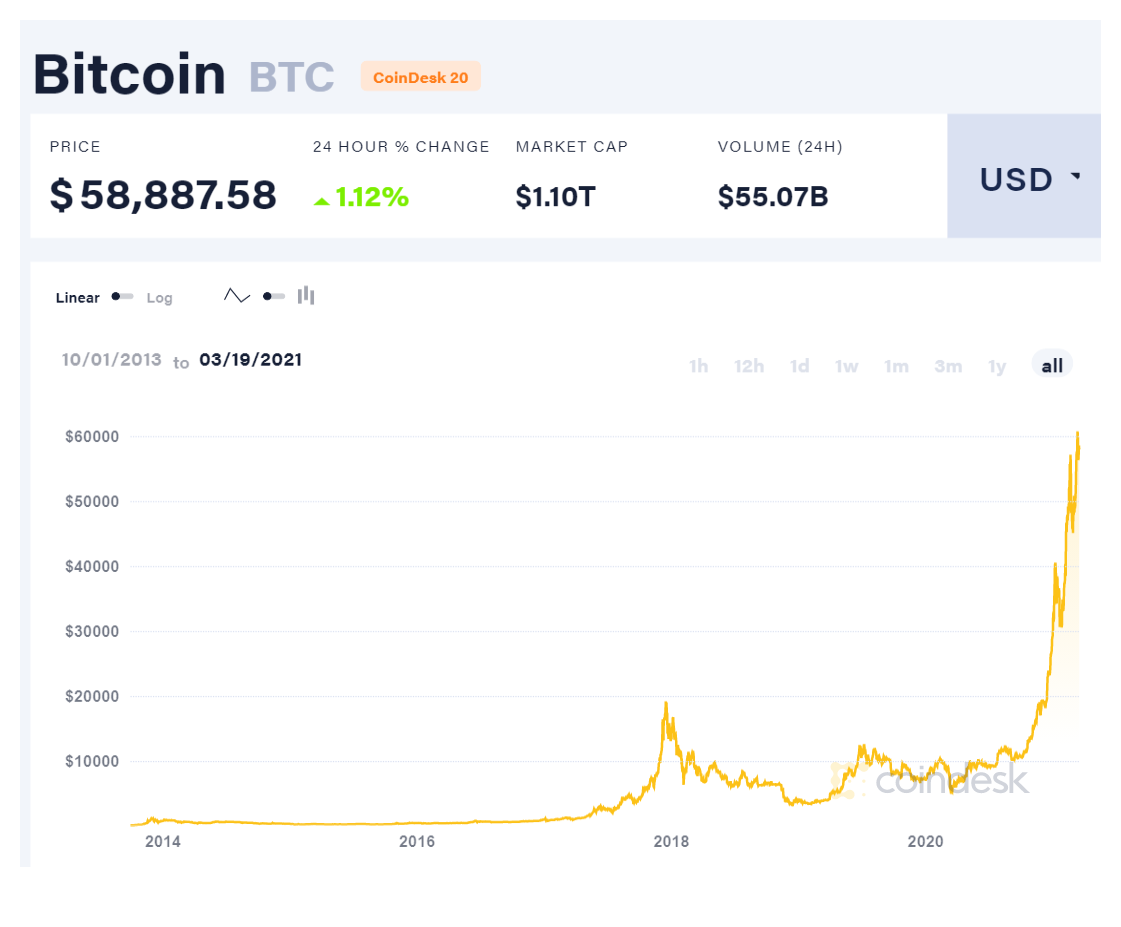Viewport: 1121px width, 927px height.
Task: Select the 3m time range
Action: click(948, 366)
